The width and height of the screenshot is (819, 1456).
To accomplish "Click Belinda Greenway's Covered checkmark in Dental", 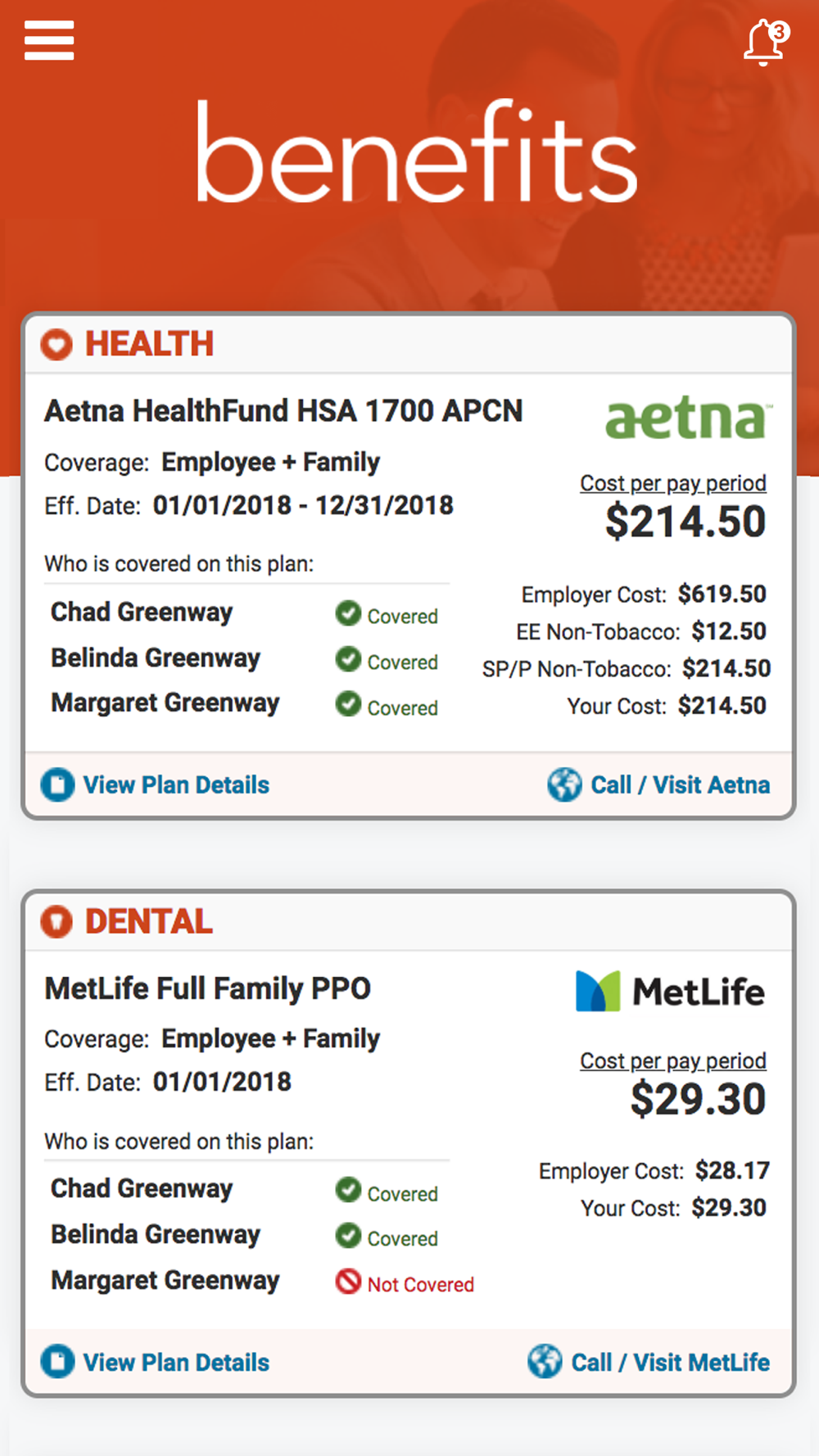I will [x=348, y=1235].
